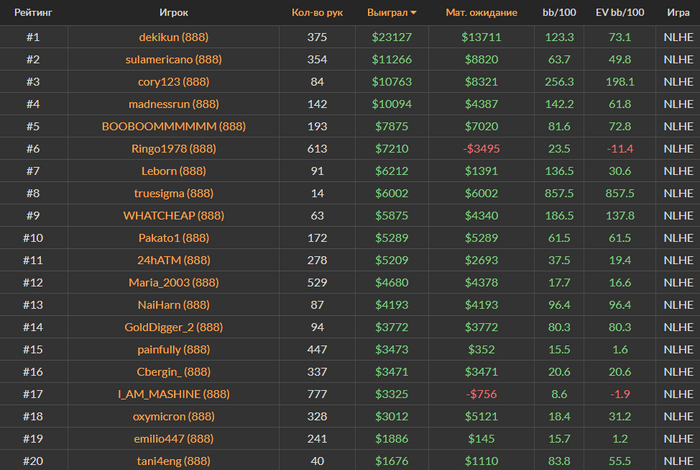Select I_AM_MASHINE (888) player name
700x470 pixels.
click(x=174, y=394)
